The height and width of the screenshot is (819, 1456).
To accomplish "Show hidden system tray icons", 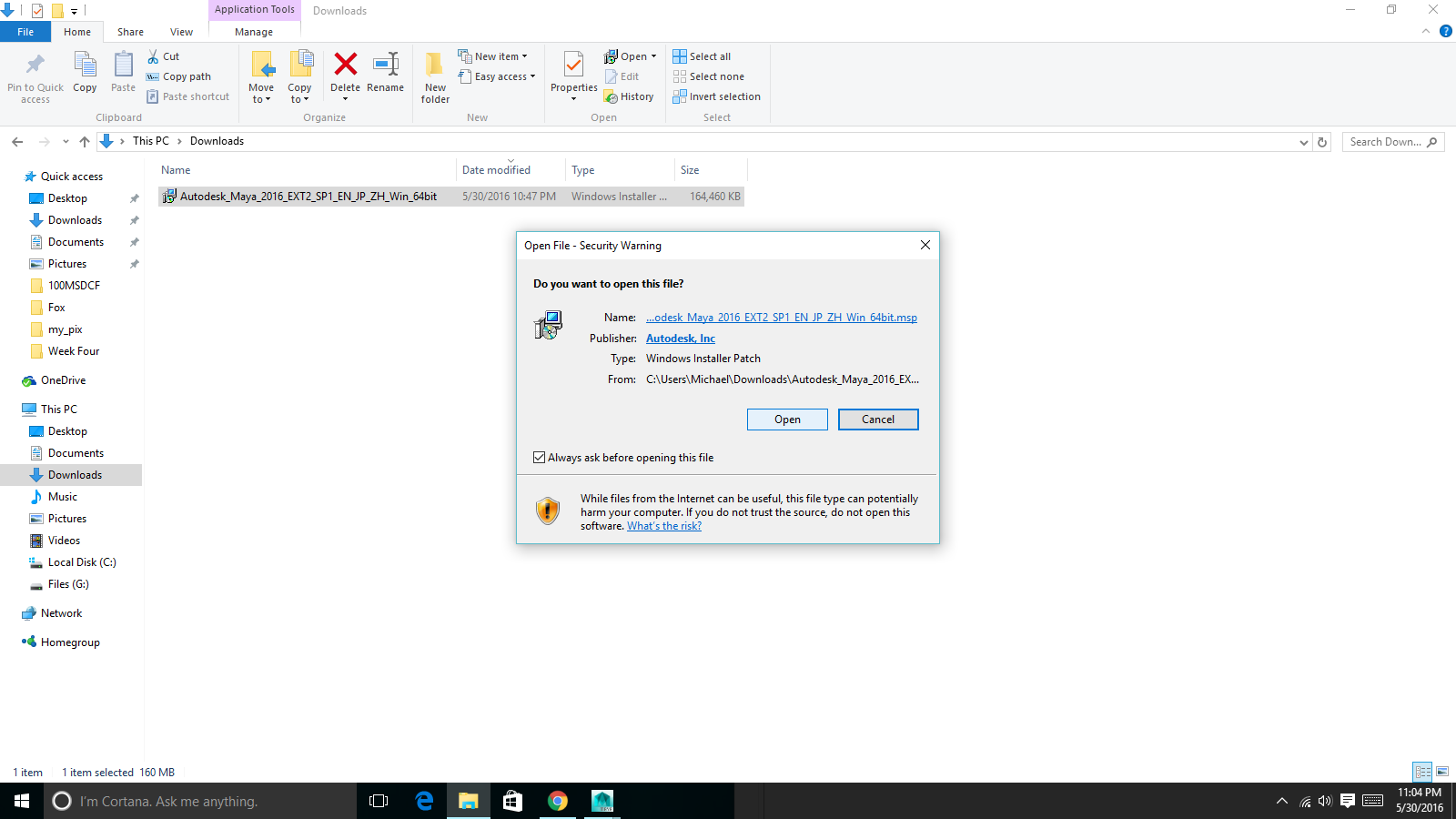I will pyautogui.click(x=1282, y=801).
